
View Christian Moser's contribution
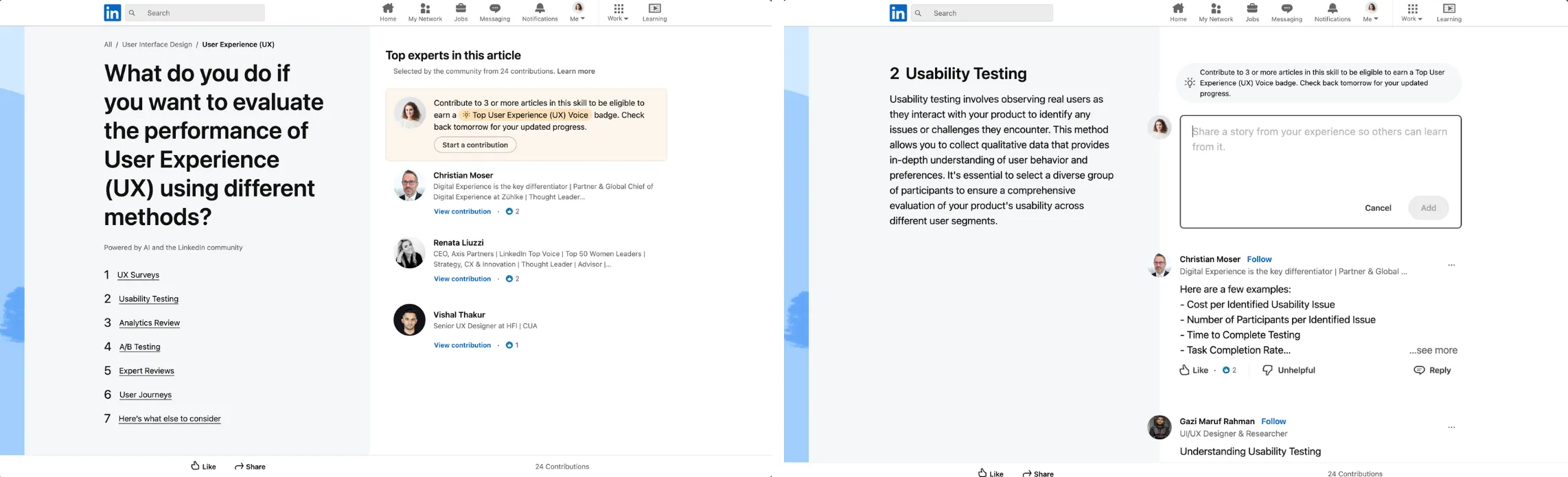(462, 211)
